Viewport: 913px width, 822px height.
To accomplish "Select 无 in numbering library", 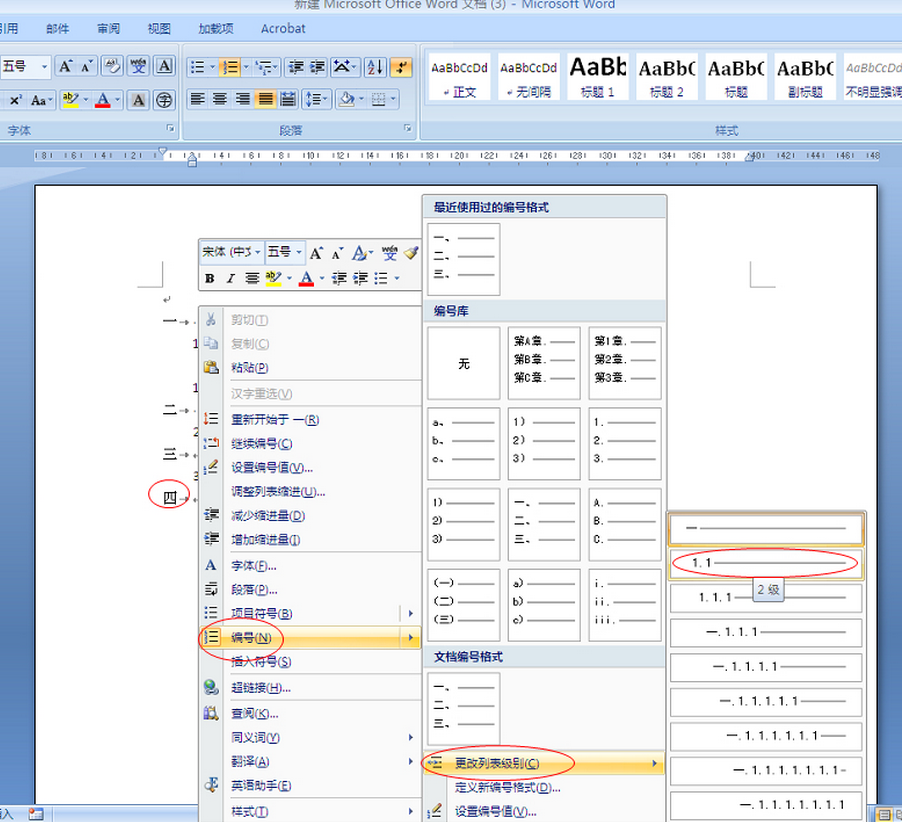I will [463, 363].
